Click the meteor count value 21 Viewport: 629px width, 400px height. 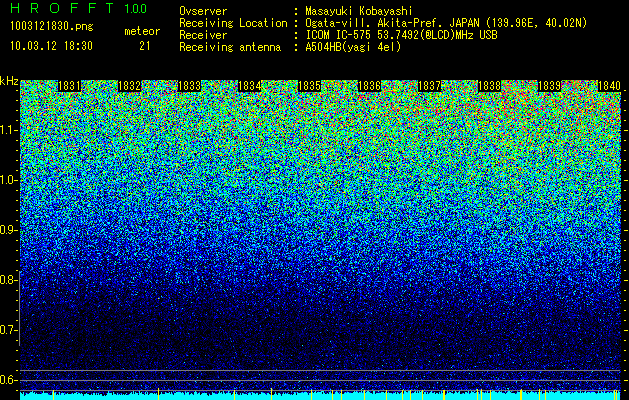(145, 46)
